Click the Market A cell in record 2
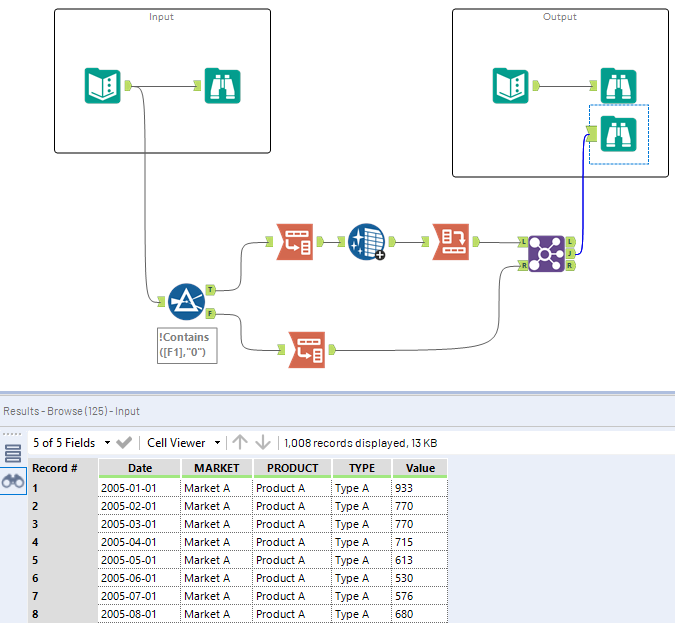 point(217,506)
